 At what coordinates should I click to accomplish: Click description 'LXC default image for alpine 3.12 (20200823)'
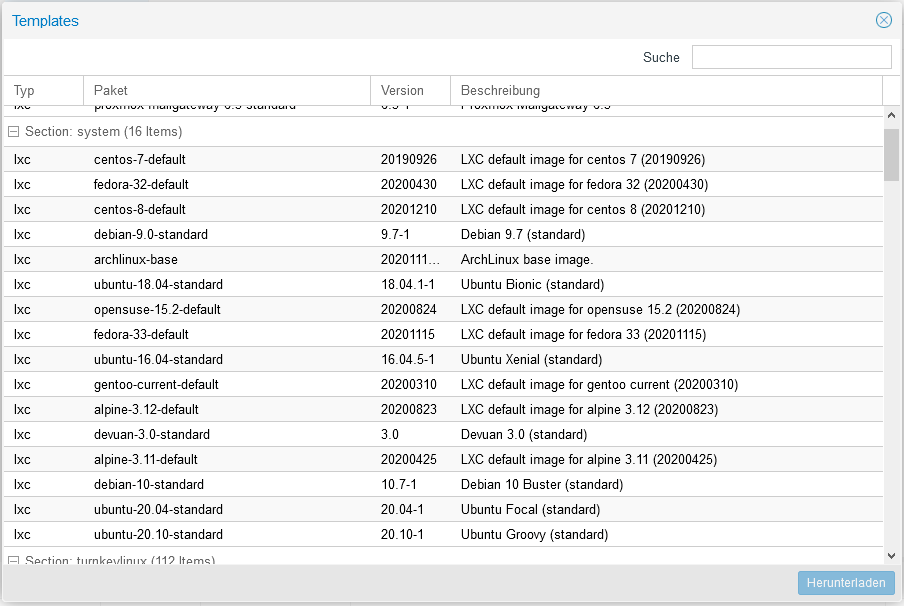click(589, 409)
